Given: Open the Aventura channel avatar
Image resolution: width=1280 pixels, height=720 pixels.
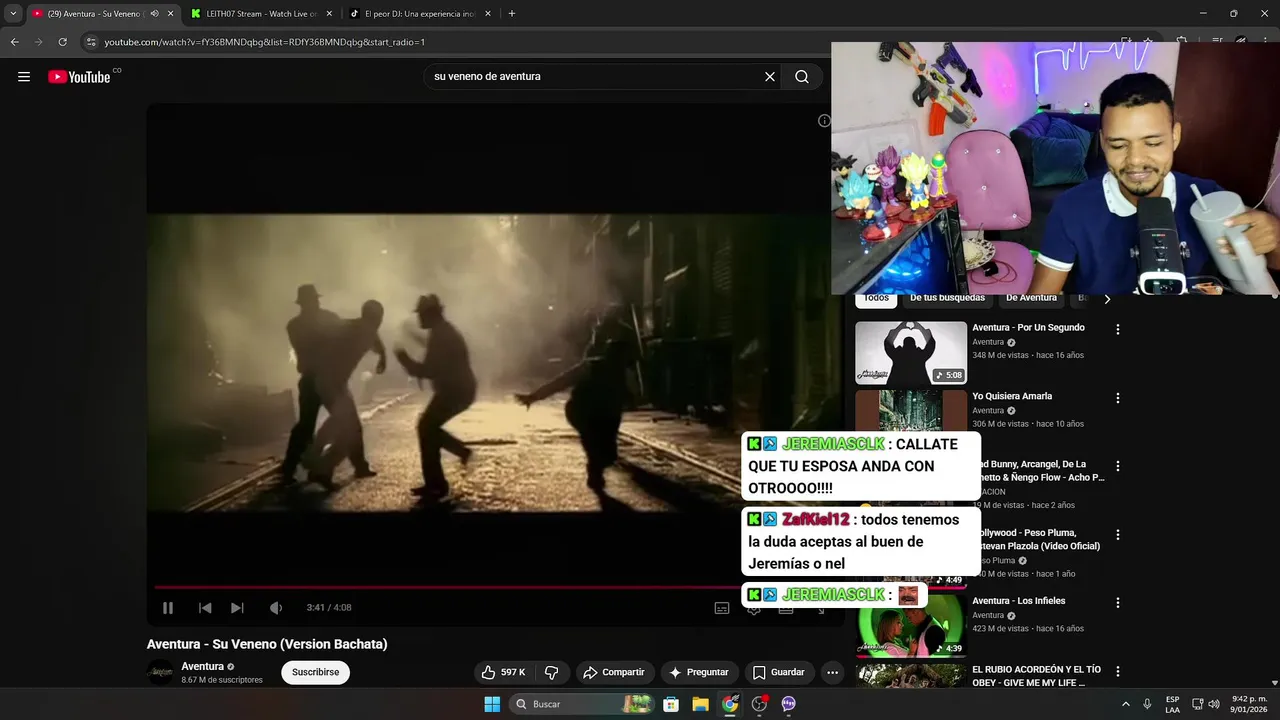Looking at the screenshot, I should 160,672.
